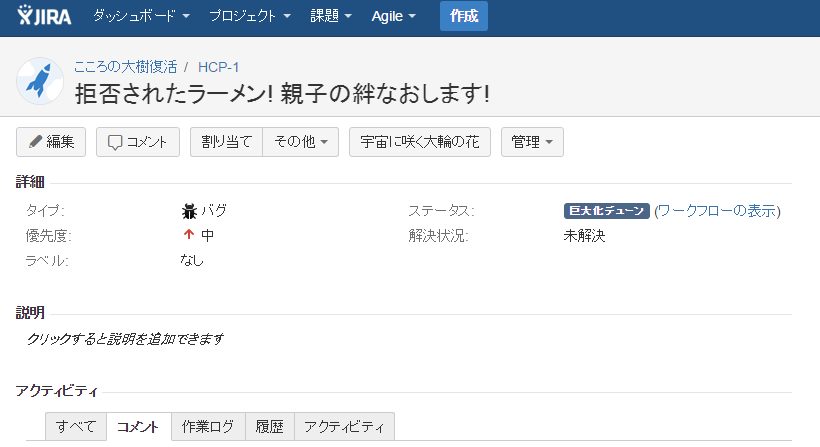Click the 巨大化チューン status badge
820x447 pixels.
point(607,211)
